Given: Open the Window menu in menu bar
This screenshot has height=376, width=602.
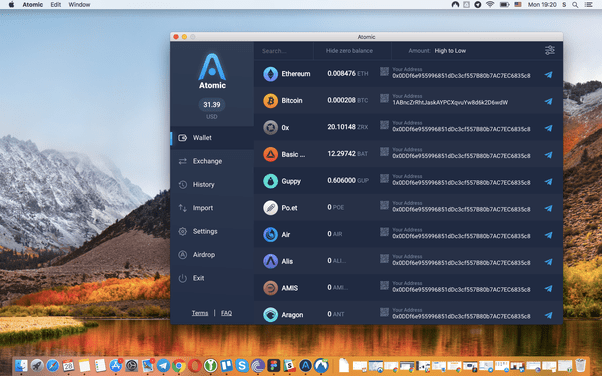Looking at the screenshot, I should tap(79, 5).
